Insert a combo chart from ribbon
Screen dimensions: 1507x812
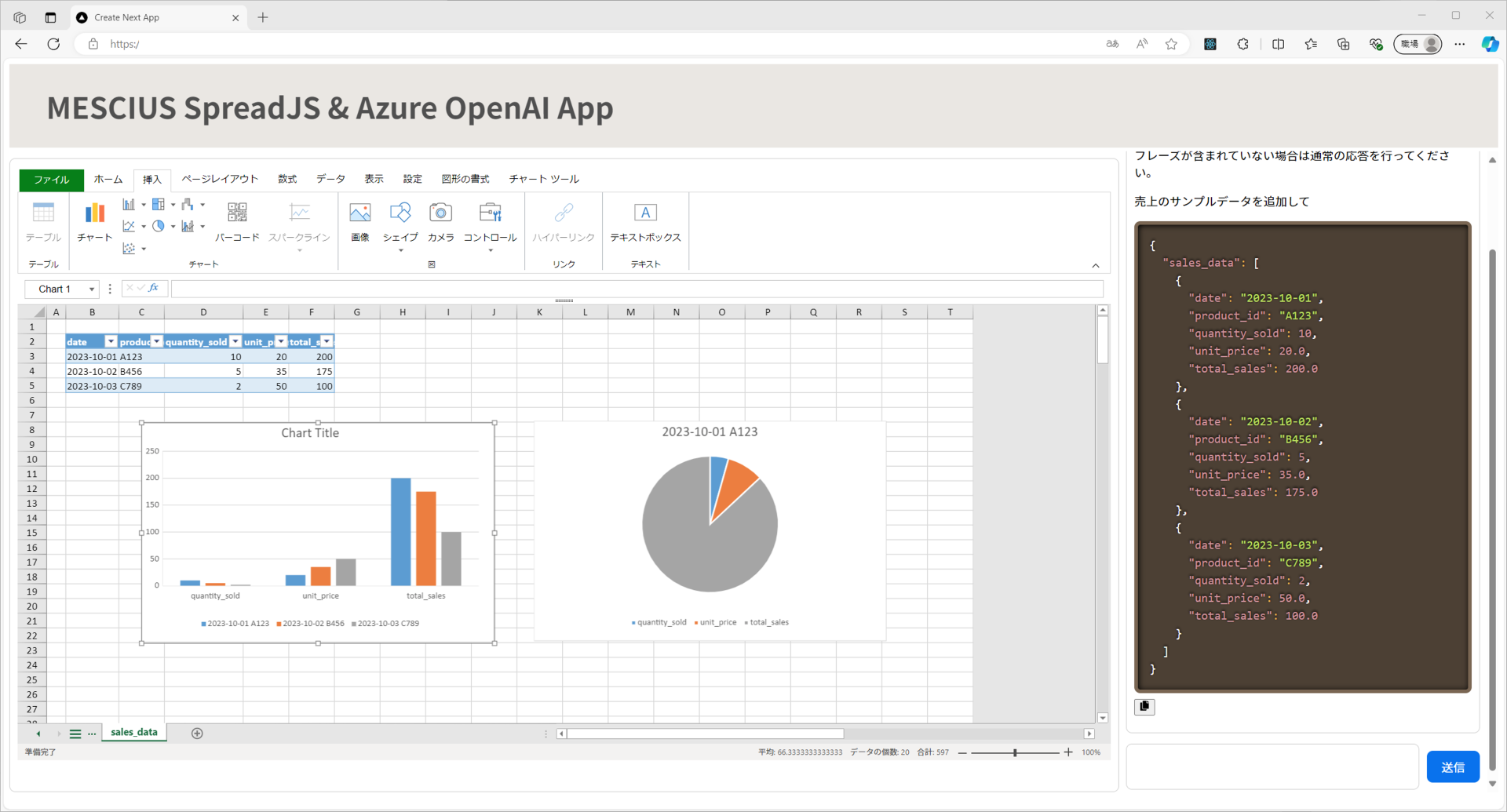188,227
